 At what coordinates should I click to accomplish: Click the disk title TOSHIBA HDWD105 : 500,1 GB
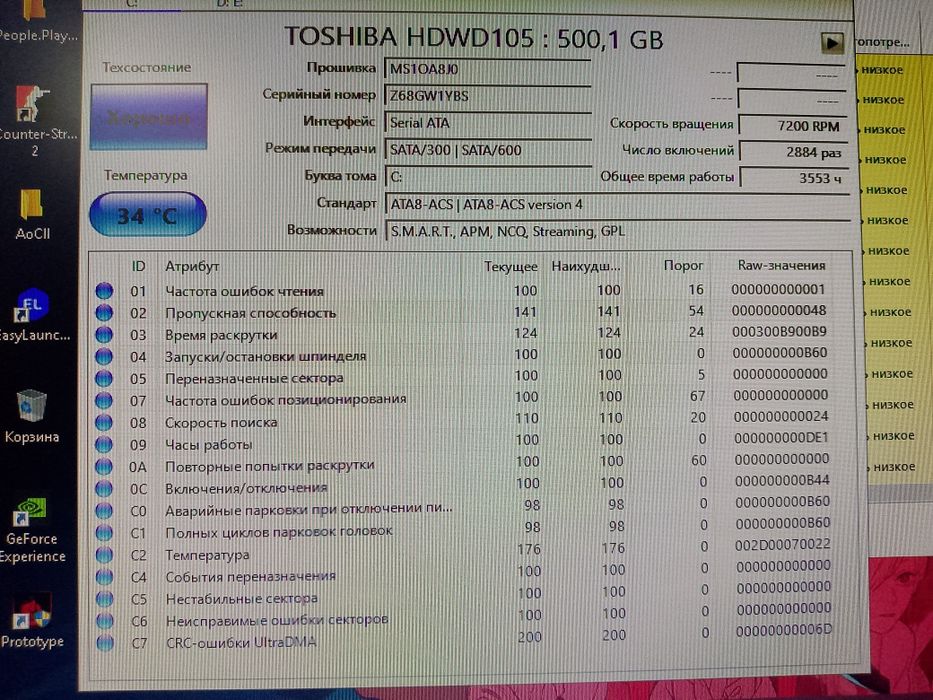point(474,38)
